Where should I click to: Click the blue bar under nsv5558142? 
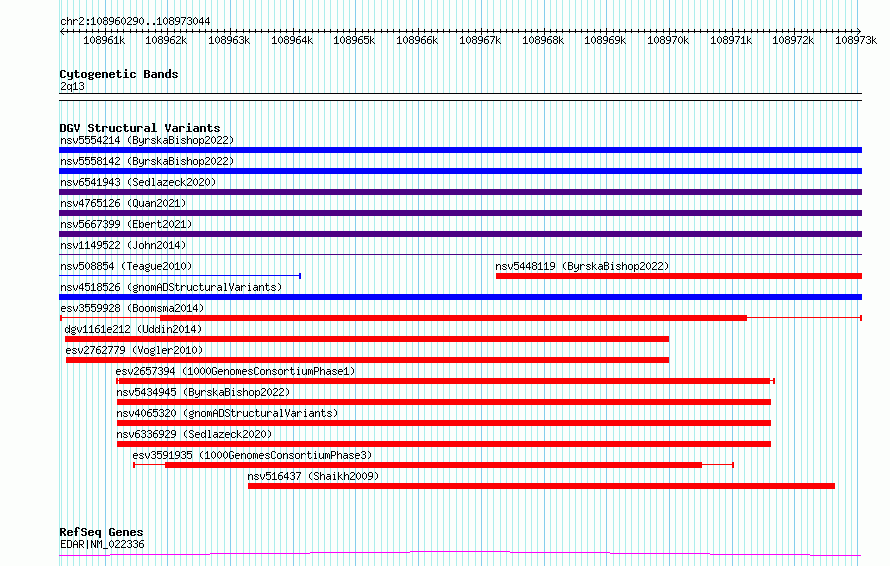coord(460,171)
